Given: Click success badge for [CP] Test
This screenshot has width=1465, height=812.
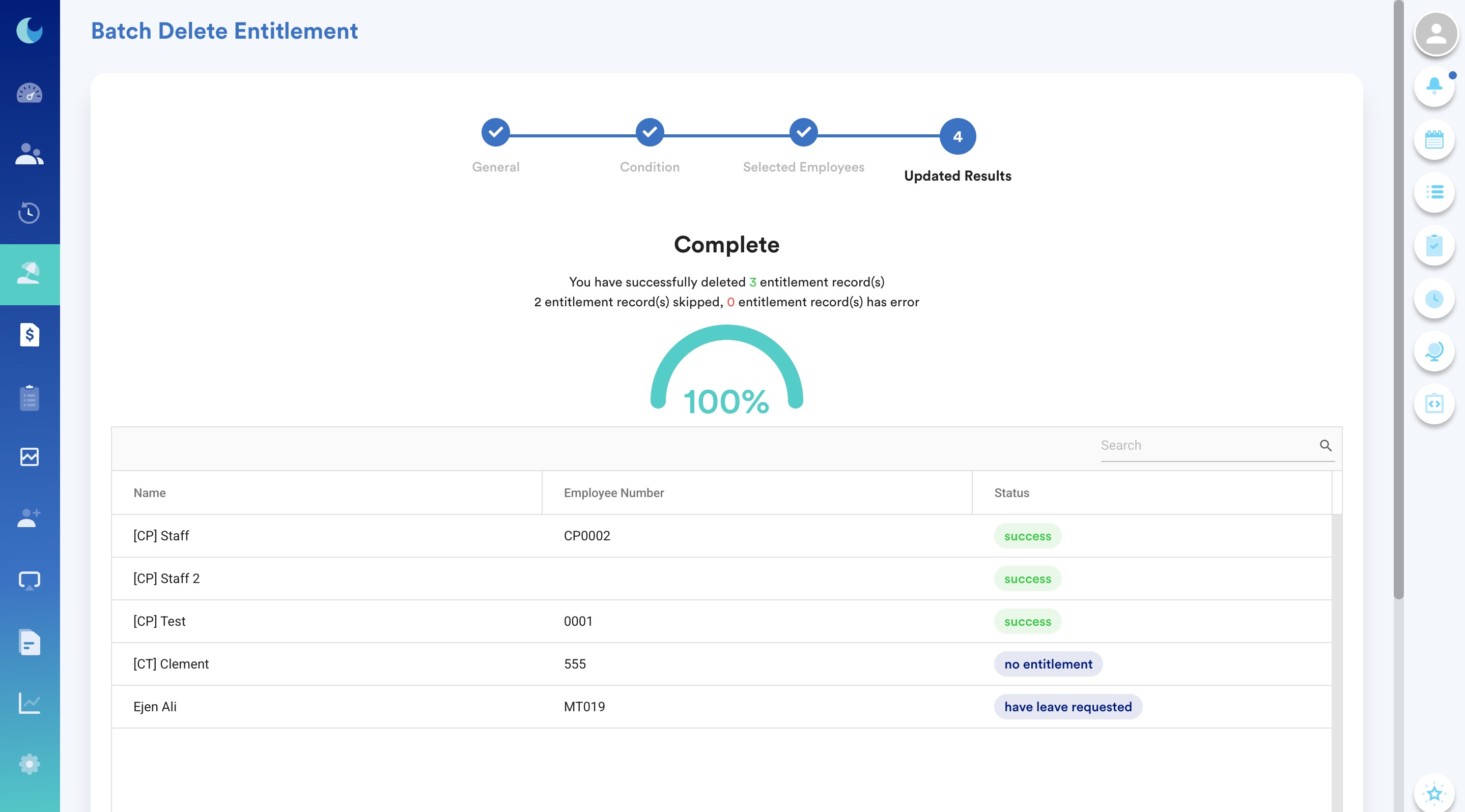Looking at the screenshot, I should (1027, 621).
